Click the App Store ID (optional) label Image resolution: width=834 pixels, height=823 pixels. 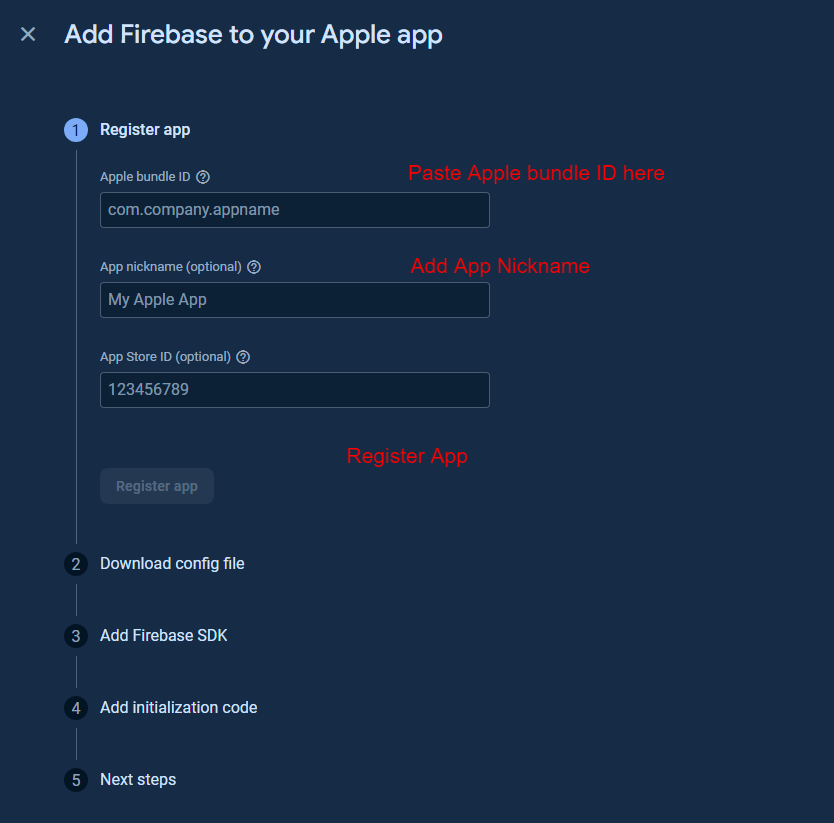click(165, 357)
